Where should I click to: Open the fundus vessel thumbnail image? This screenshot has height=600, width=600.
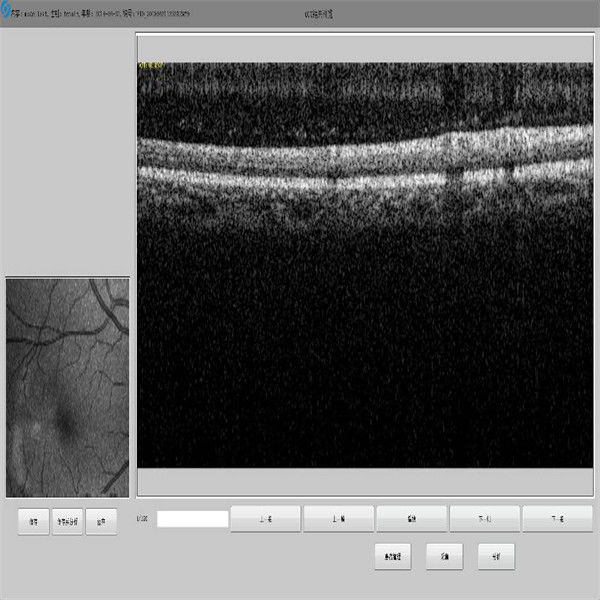coord(68,388)
